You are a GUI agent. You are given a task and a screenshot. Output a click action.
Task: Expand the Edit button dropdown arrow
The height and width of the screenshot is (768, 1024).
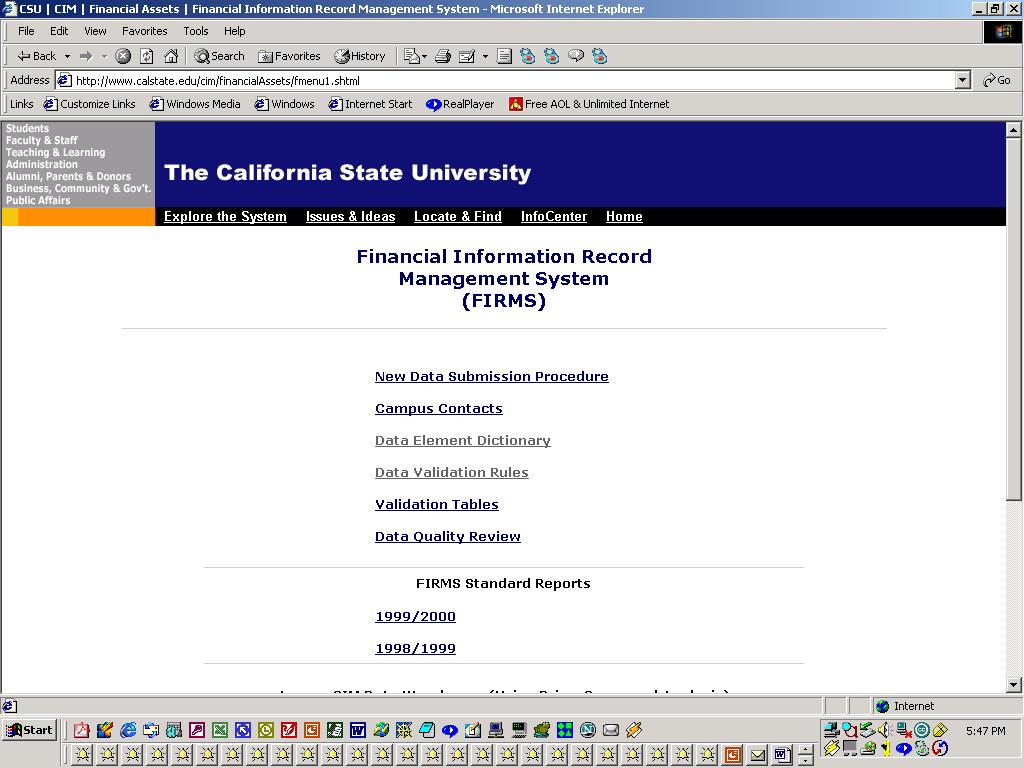[485, 56]
